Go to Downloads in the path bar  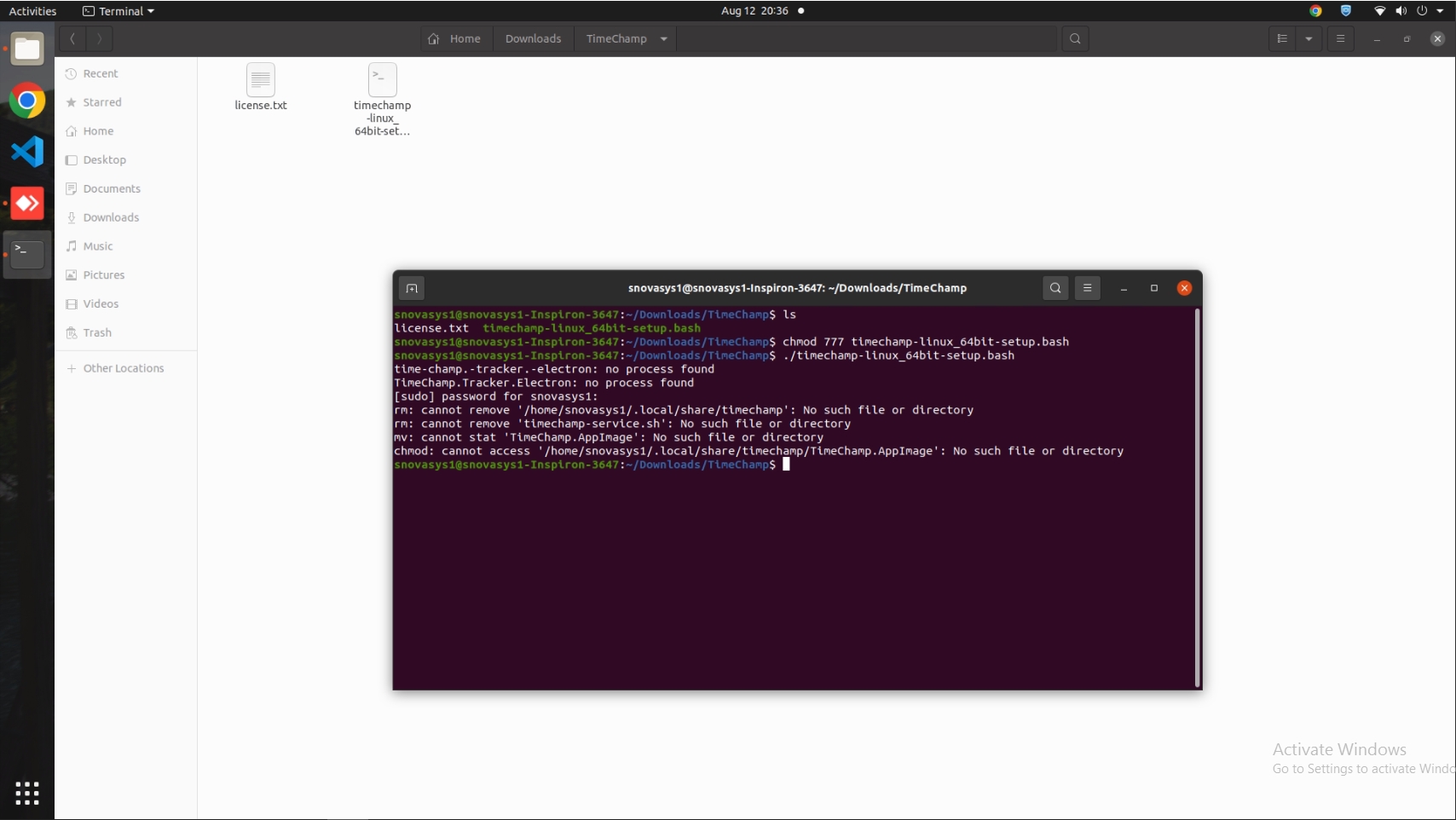533,38
